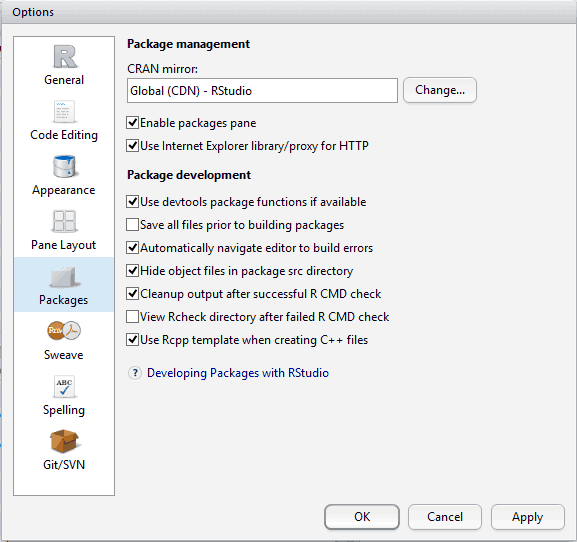Select the Code Editing document icon
Screen dimensions: 577x542
tap(64, 111)
